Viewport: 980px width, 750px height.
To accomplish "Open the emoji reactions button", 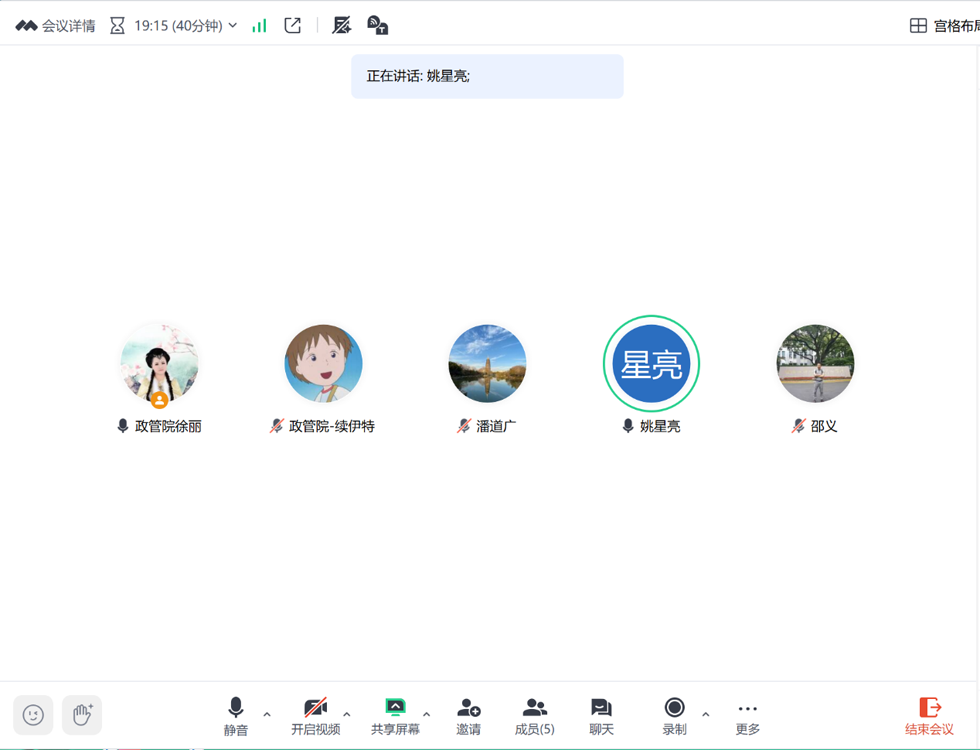I will tap(33, 715).
